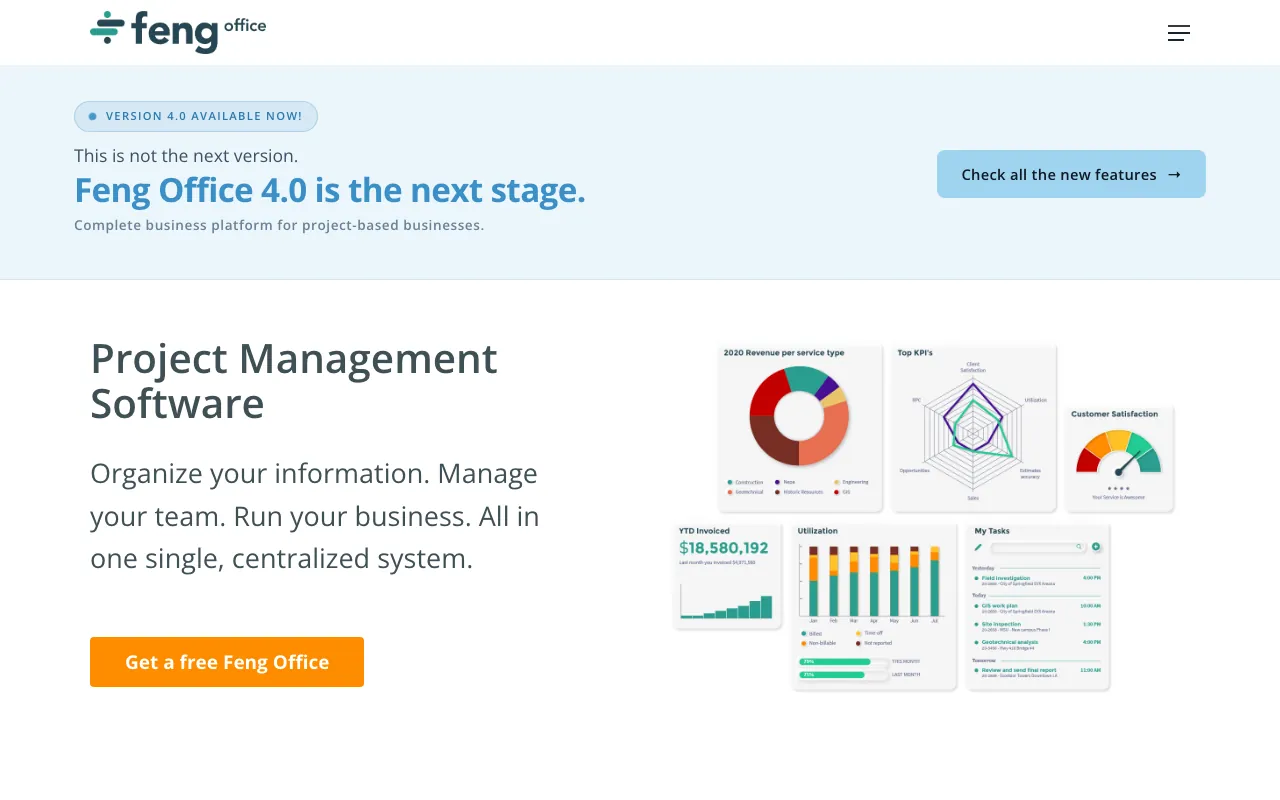This screenshot has height=800, width=1280.
Task: Click the 'Version 4.0 Available Now!' badge
Action: [196, 116]
